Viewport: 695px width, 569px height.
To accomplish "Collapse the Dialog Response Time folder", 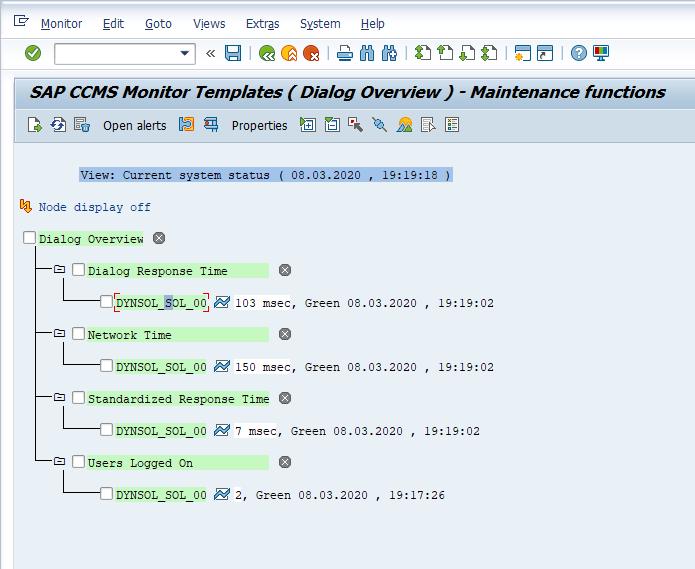I will click(59, 269).
